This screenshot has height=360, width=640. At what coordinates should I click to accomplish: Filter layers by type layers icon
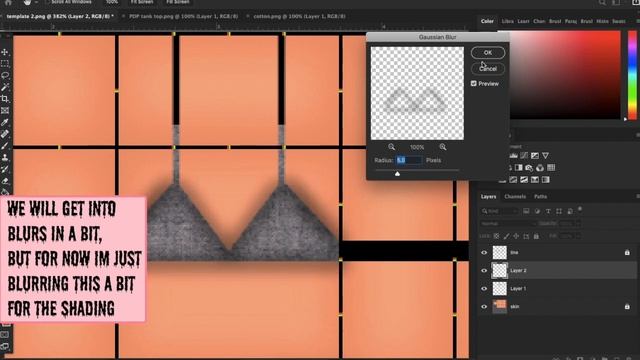(548, 211)
